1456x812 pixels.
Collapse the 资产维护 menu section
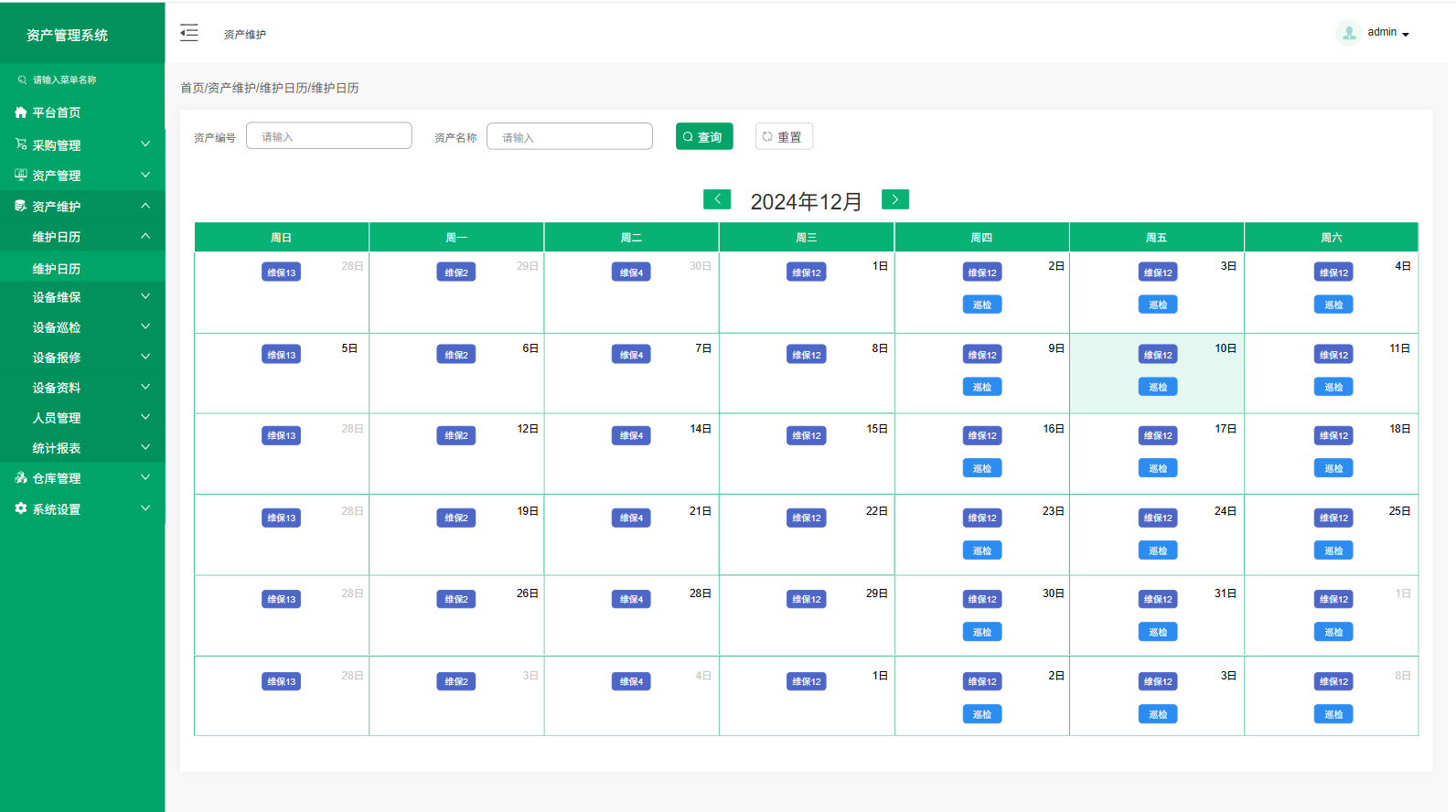click(145, 207)
